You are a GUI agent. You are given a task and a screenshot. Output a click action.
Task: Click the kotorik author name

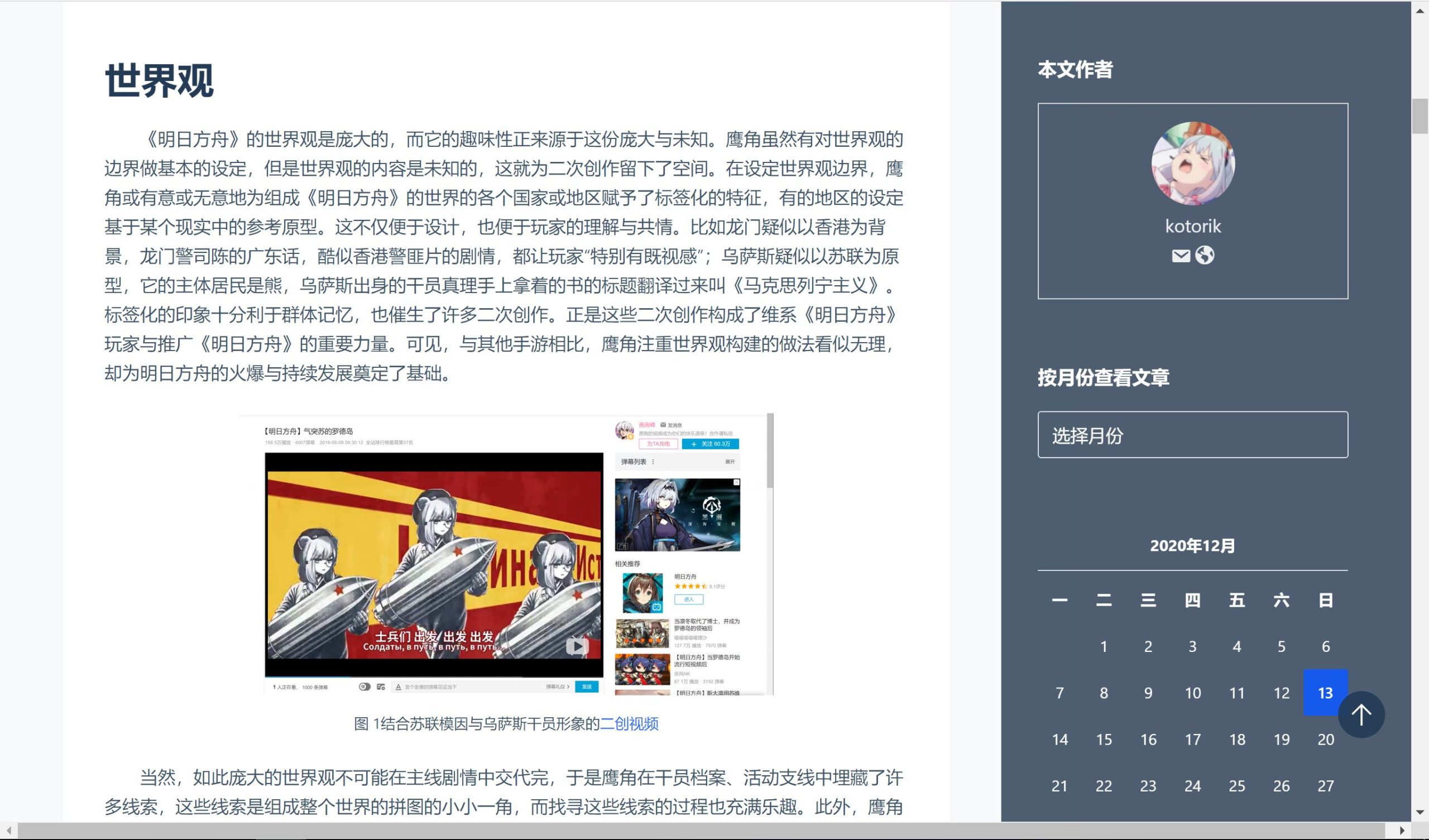click(1192, 226)
